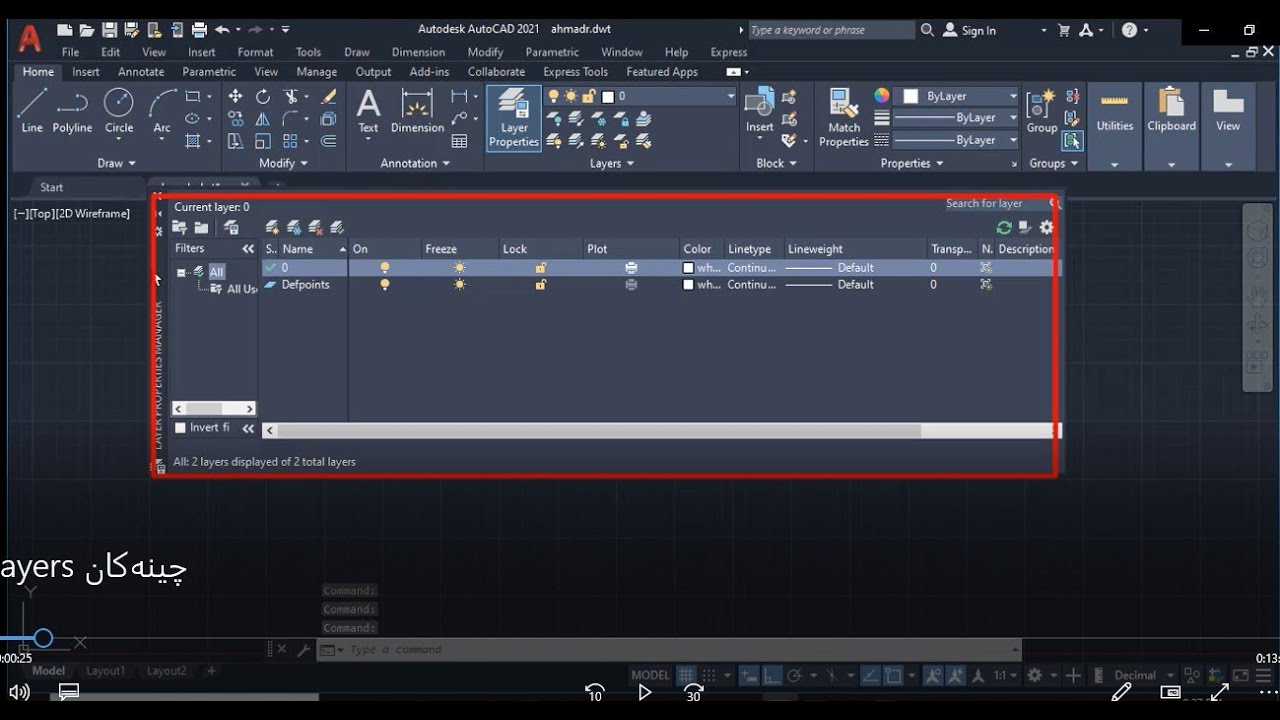The height and width of the screenshot is (720, 1280).
Task: Open the Parametric menu
Action: tap(552, 52)
